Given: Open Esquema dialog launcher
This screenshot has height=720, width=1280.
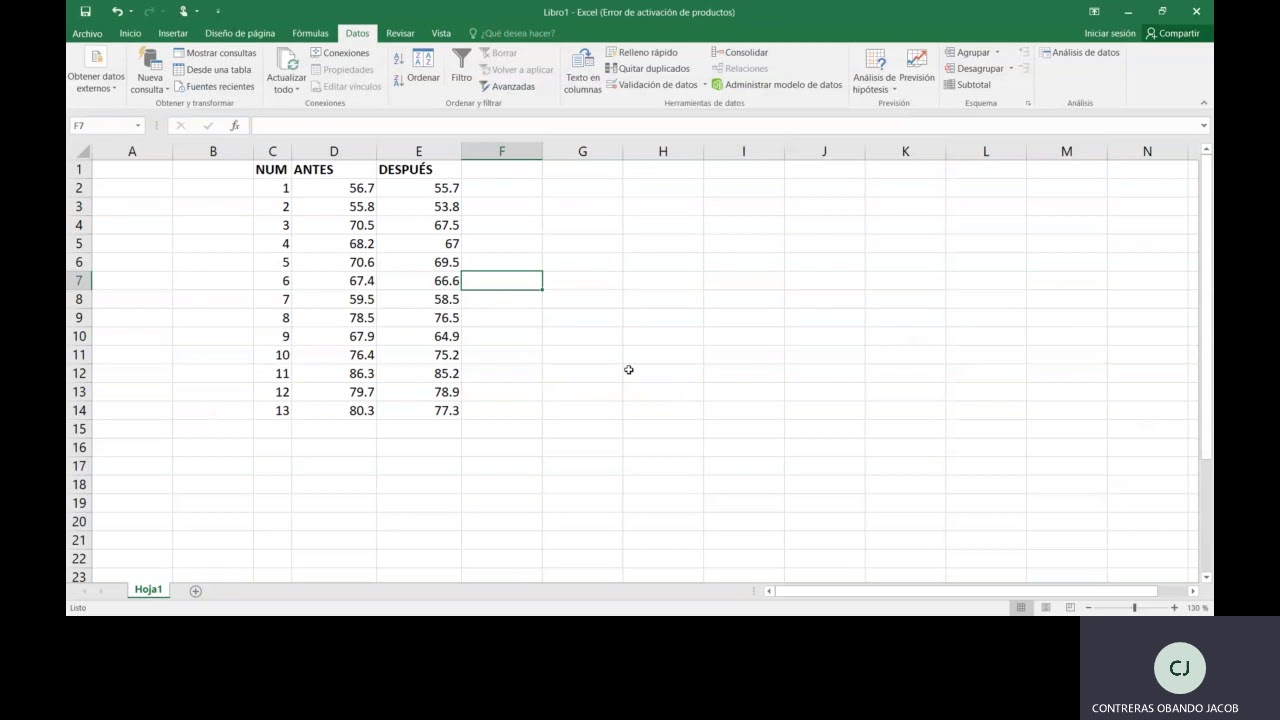Looking at the screenshot, I should click(x=1028, y=103).
